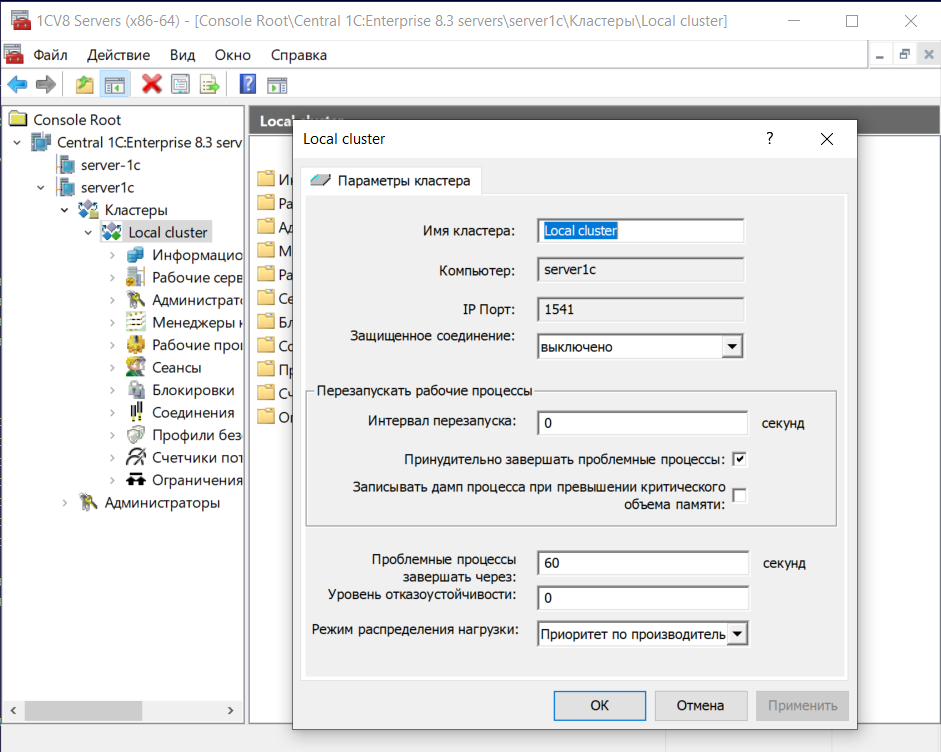
Task: Enable Записывать дамп процесса checkbox
Action: (739, 496)
